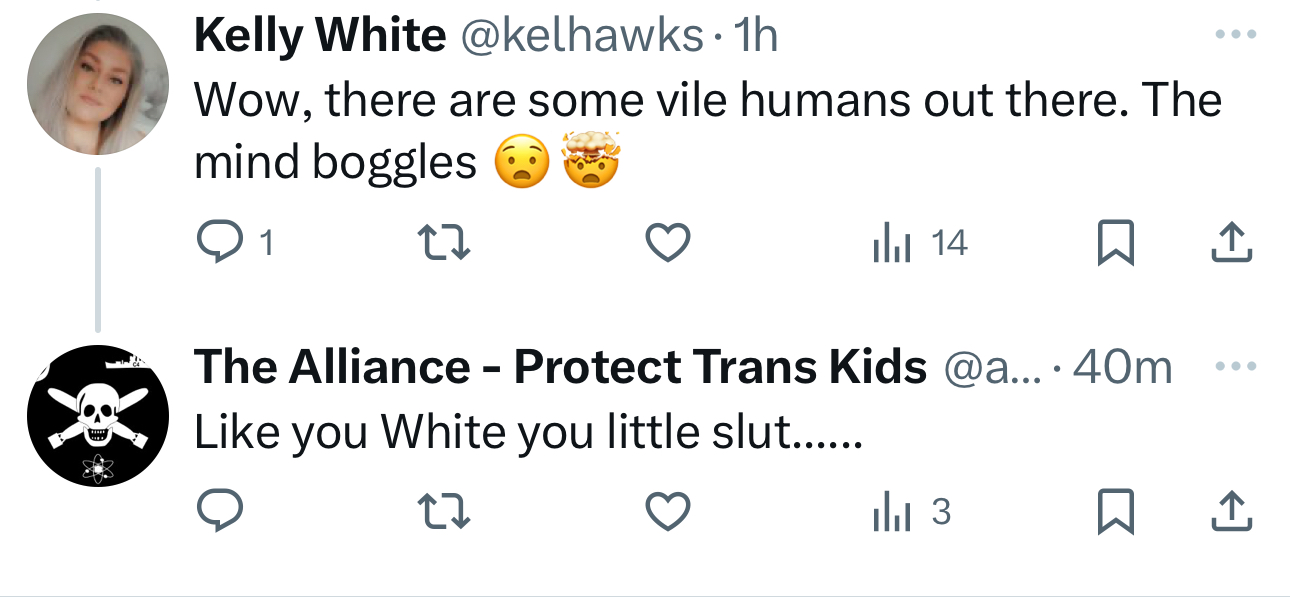
Task: View analytics on The Alliance's reply
Action: (890, 512)
